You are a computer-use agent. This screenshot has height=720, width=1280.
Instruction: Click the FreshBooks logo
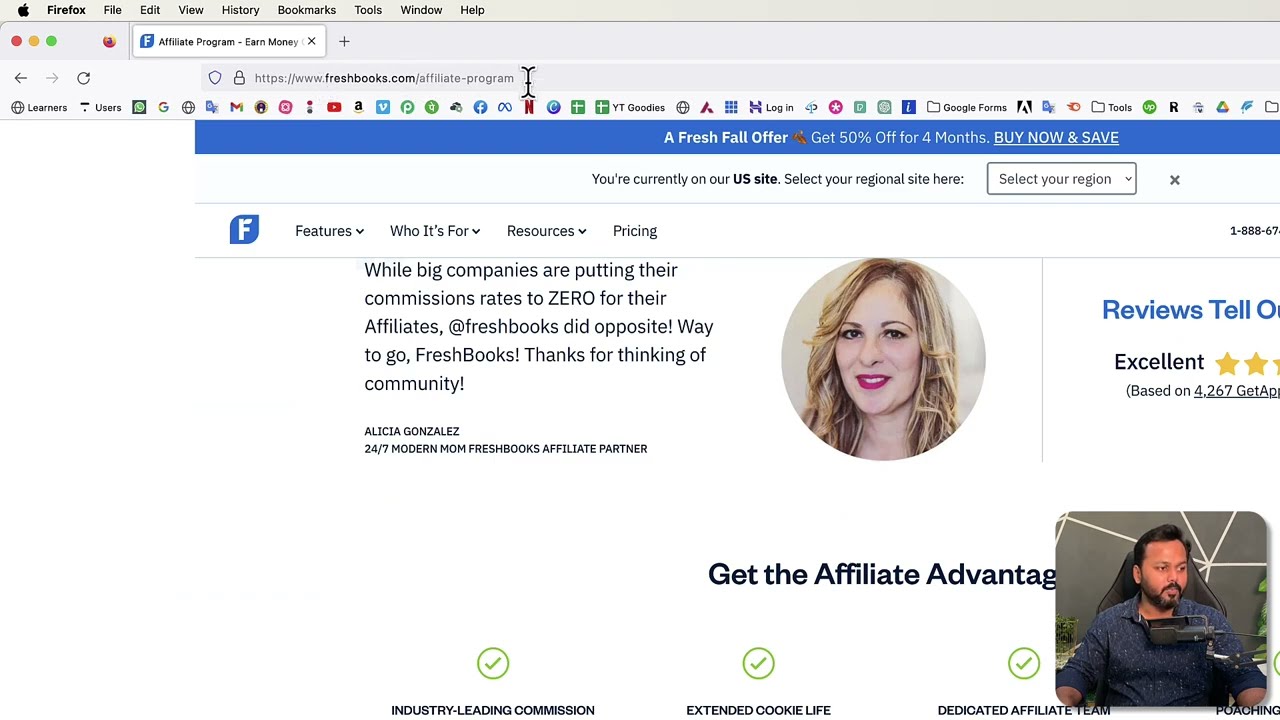point(244,230)
